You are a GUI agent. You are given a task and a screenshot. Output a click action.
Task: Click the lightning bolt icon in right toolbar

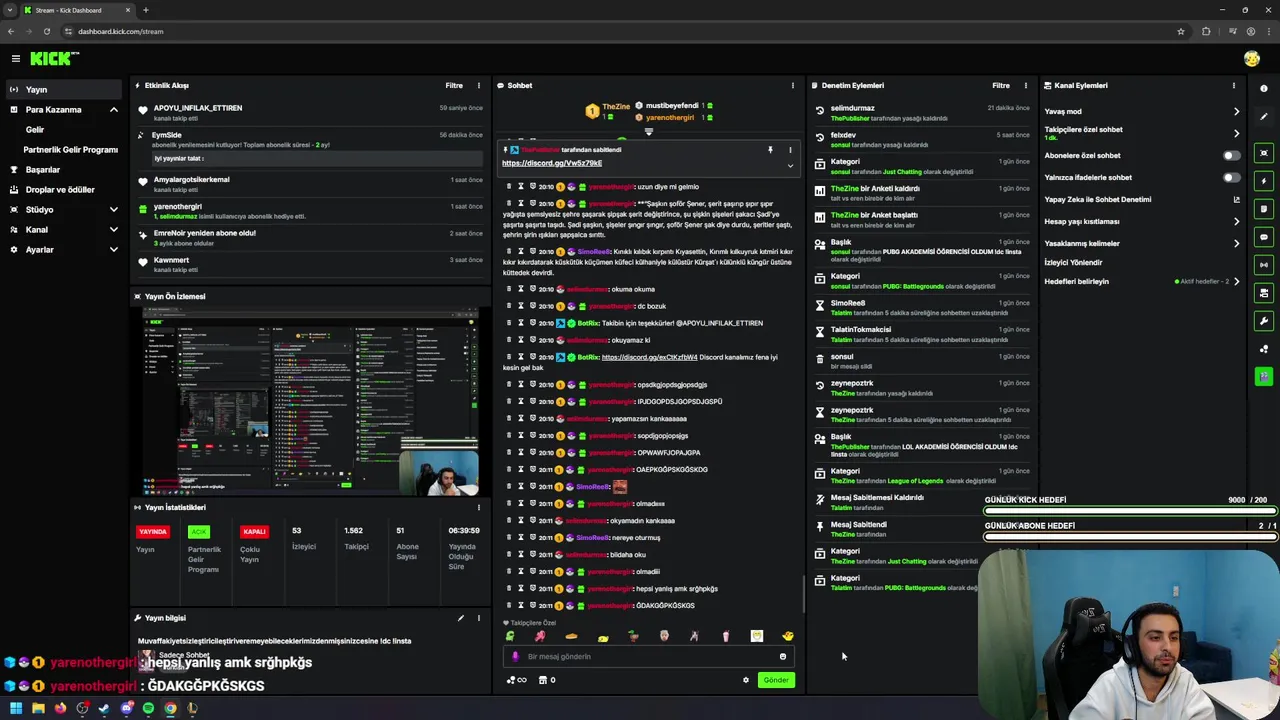pos(1264,181)
